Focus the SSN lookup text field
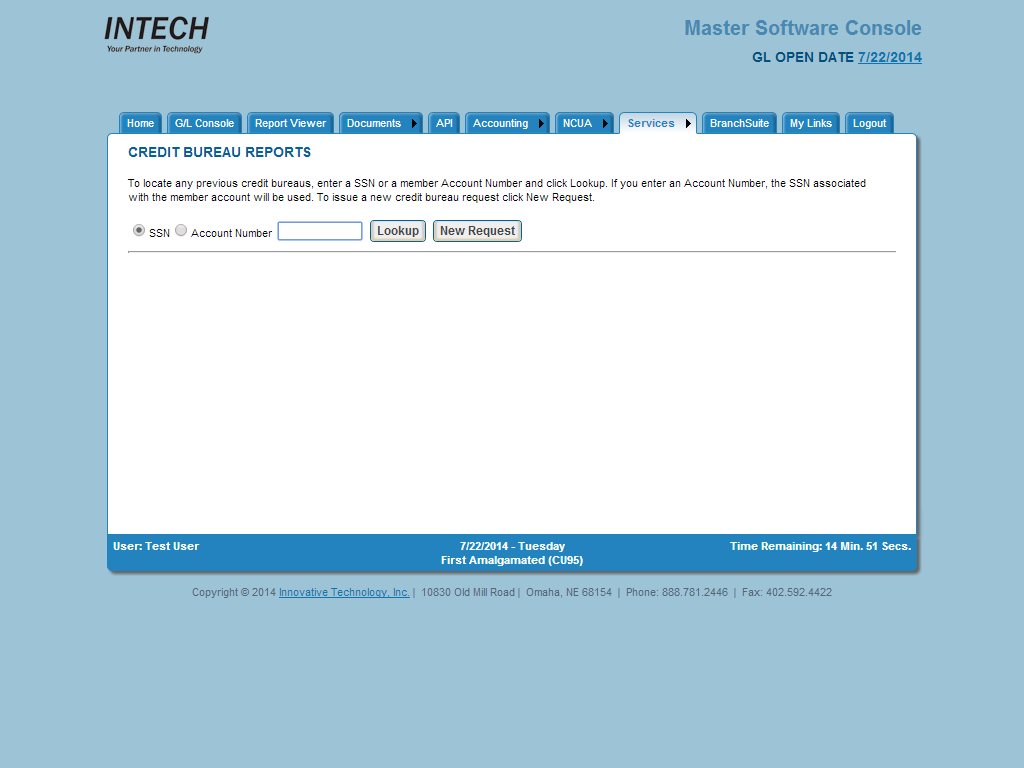 [319, 231]
